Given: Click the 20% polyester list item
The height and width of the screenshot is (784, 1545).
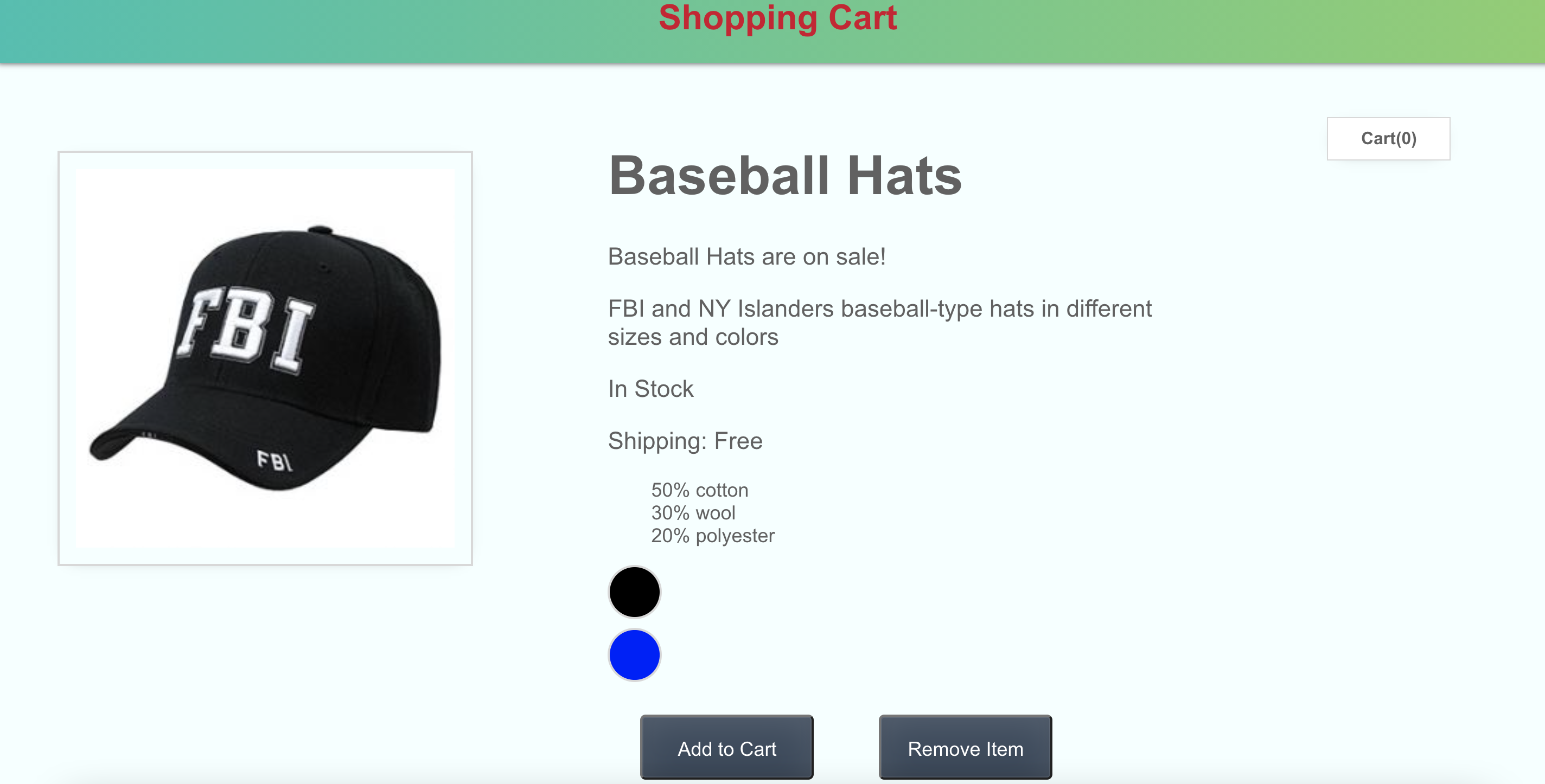Looking at the screenshot, I should pyautogui.click(x=712, y=535).
